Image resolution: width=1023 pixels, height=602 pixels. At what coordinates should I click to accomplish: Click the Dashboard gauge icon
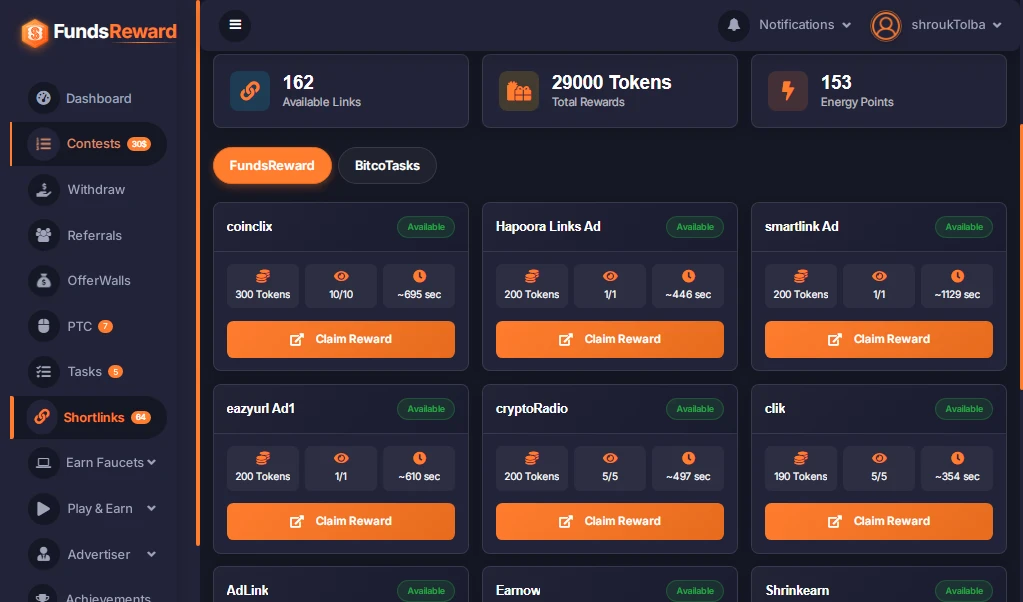[x=44, y=98]
